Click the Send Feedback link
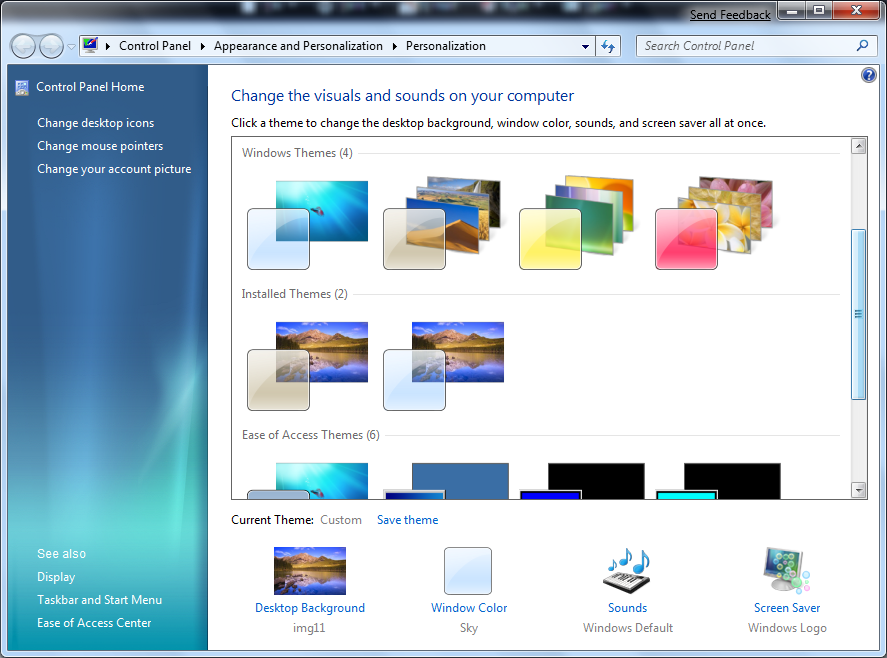The height and width of the screenshot is (658, 887). coord(730,15)
